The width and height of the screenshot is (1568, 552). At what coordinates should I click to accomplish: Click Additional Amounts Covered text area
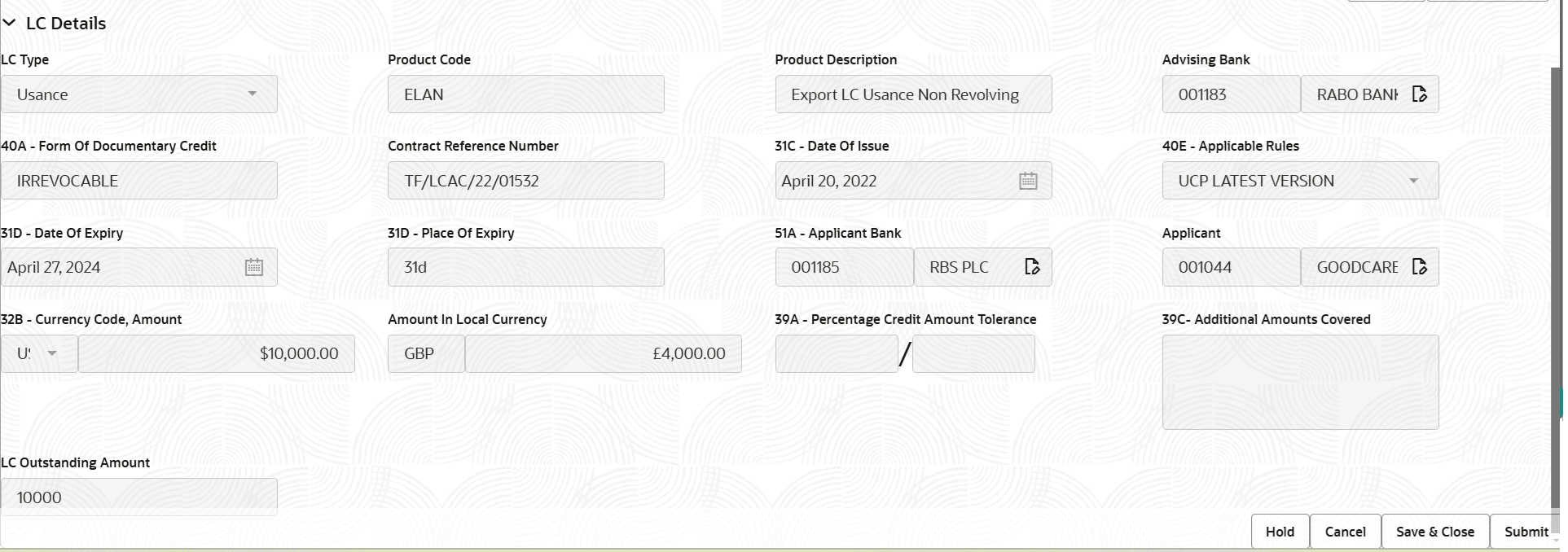(1301, 382)
